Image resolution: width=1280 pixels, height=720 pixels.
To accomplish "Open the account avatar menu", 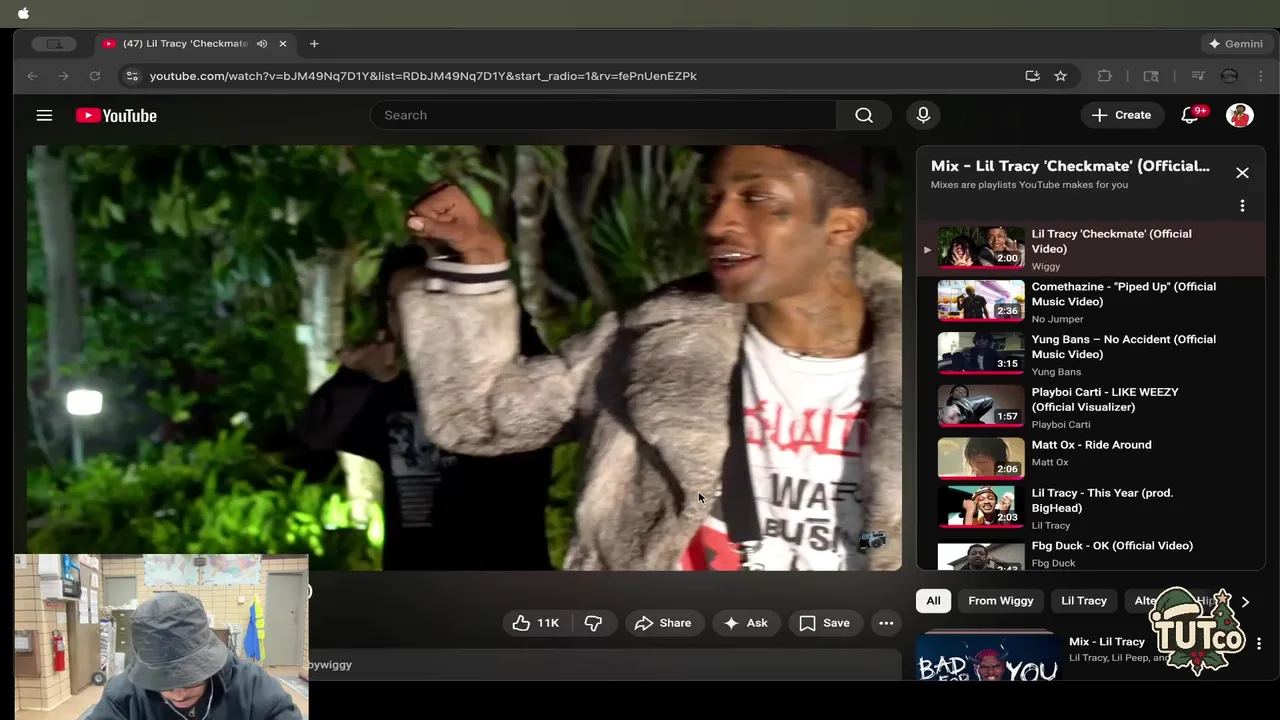I will (x=1240, y=115).
